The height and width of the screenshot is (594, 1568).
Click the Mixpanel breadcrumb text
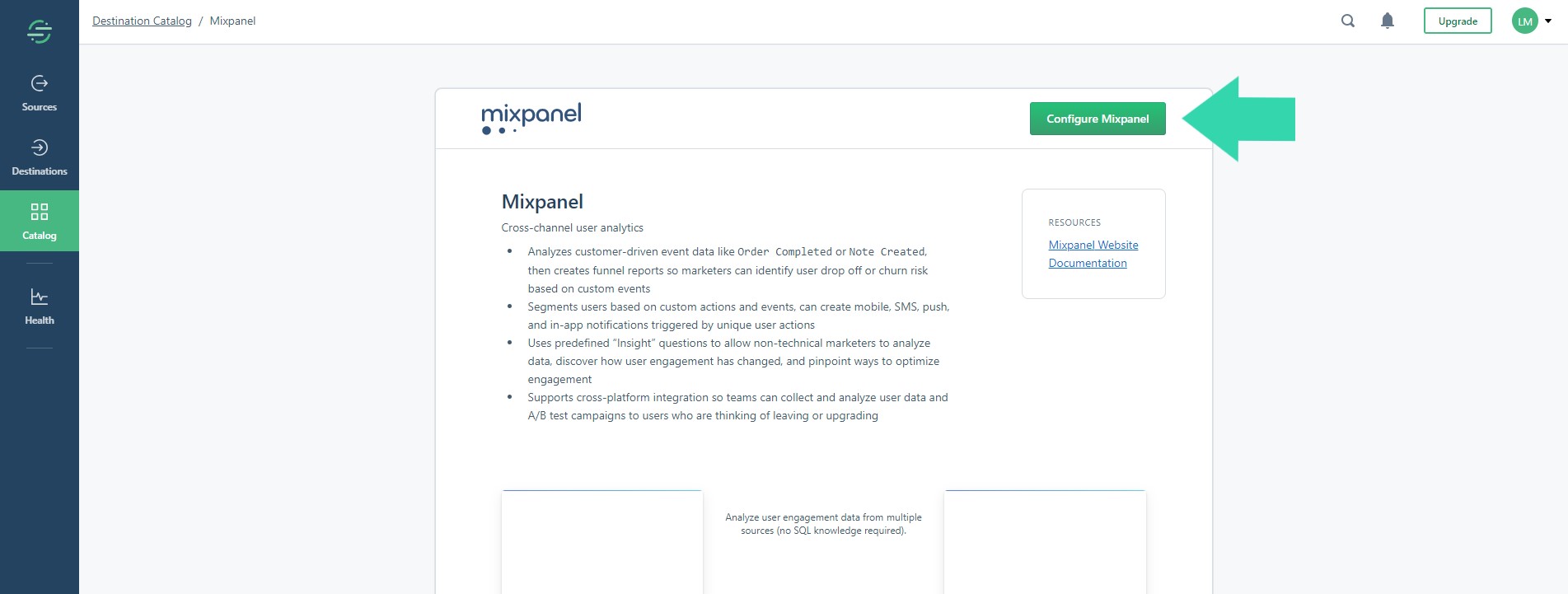[x=232, y=21]
